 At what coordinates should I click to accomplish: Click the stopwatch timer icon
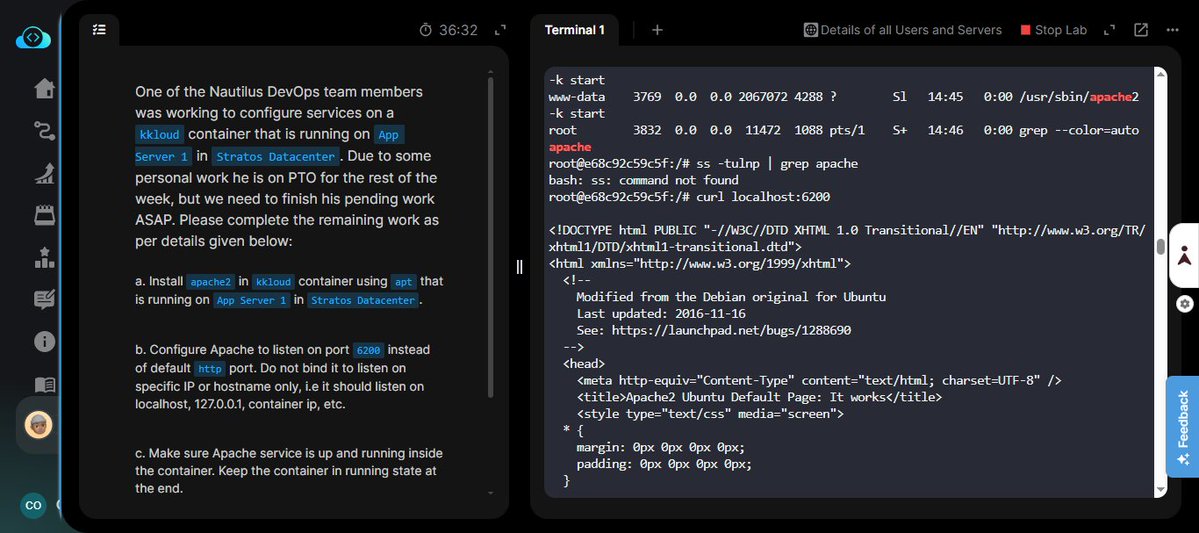426,30
